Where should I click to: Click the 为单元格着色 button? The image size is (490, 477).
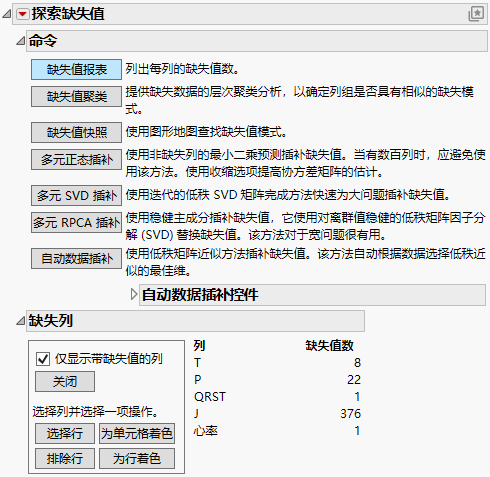(x=137, y=433)
